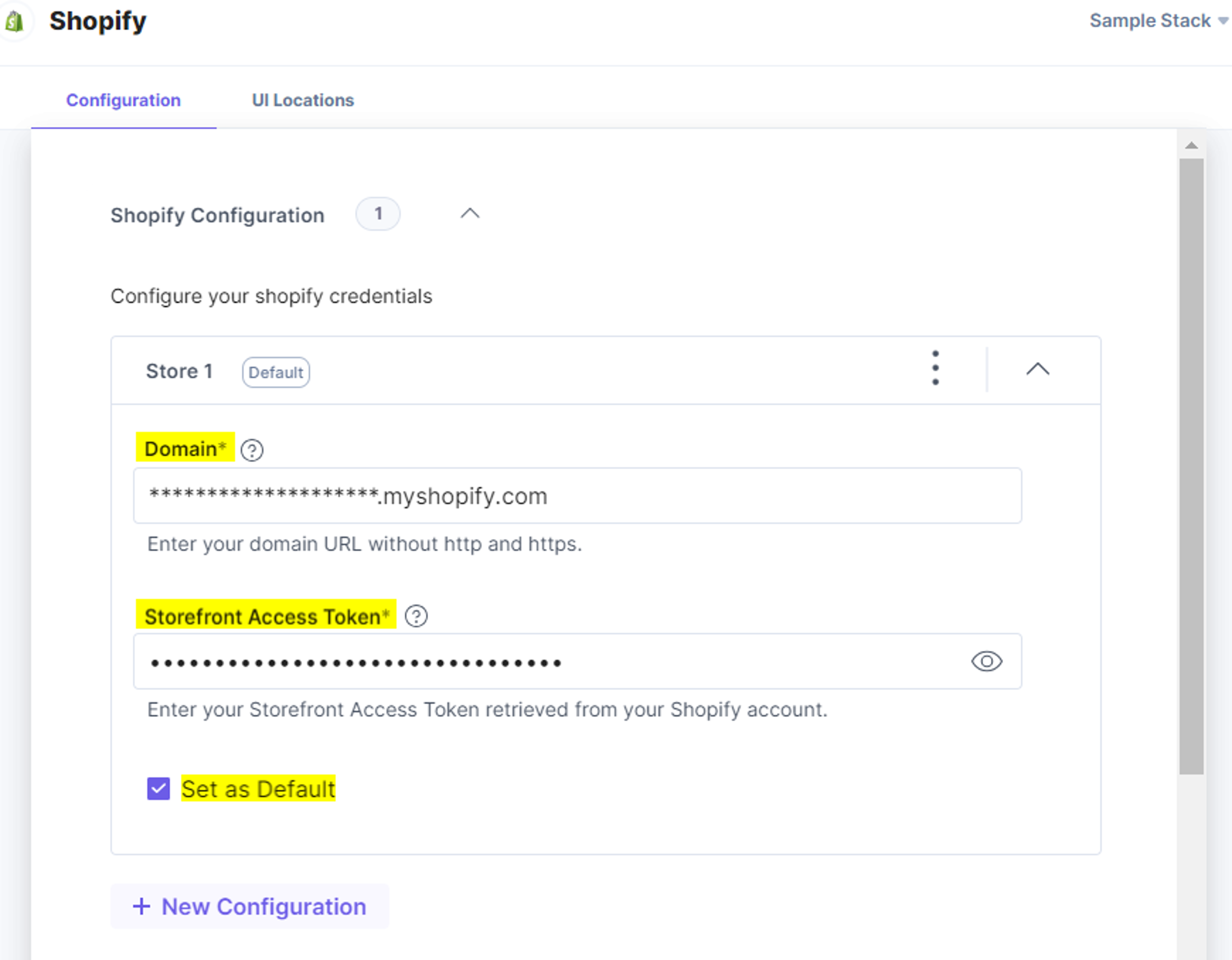Viewport: 1232px width, 960px height.
Task: Show help tooltip for Domain
Action: pyautogui.click(x=252, y=450)
